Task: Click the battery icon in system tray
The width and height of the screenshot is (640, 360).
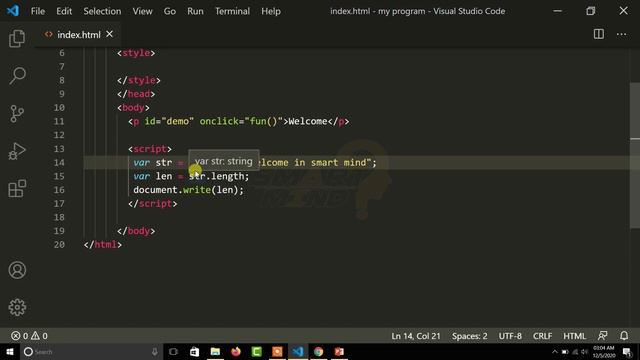Action: pos(565,351)
